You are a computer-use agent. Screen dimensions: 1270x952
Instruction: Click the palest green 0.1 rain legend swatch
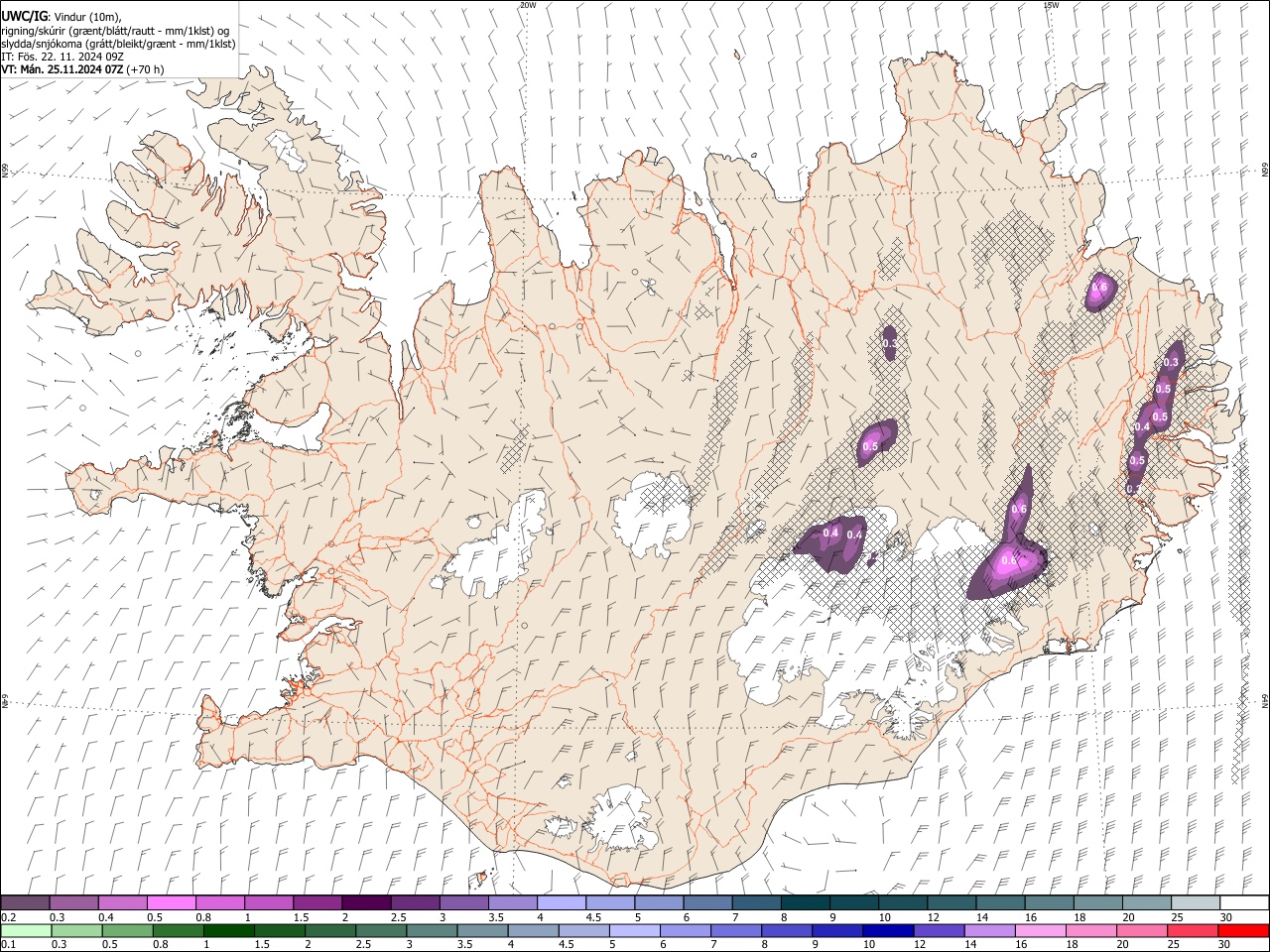(x=26, y=930)
